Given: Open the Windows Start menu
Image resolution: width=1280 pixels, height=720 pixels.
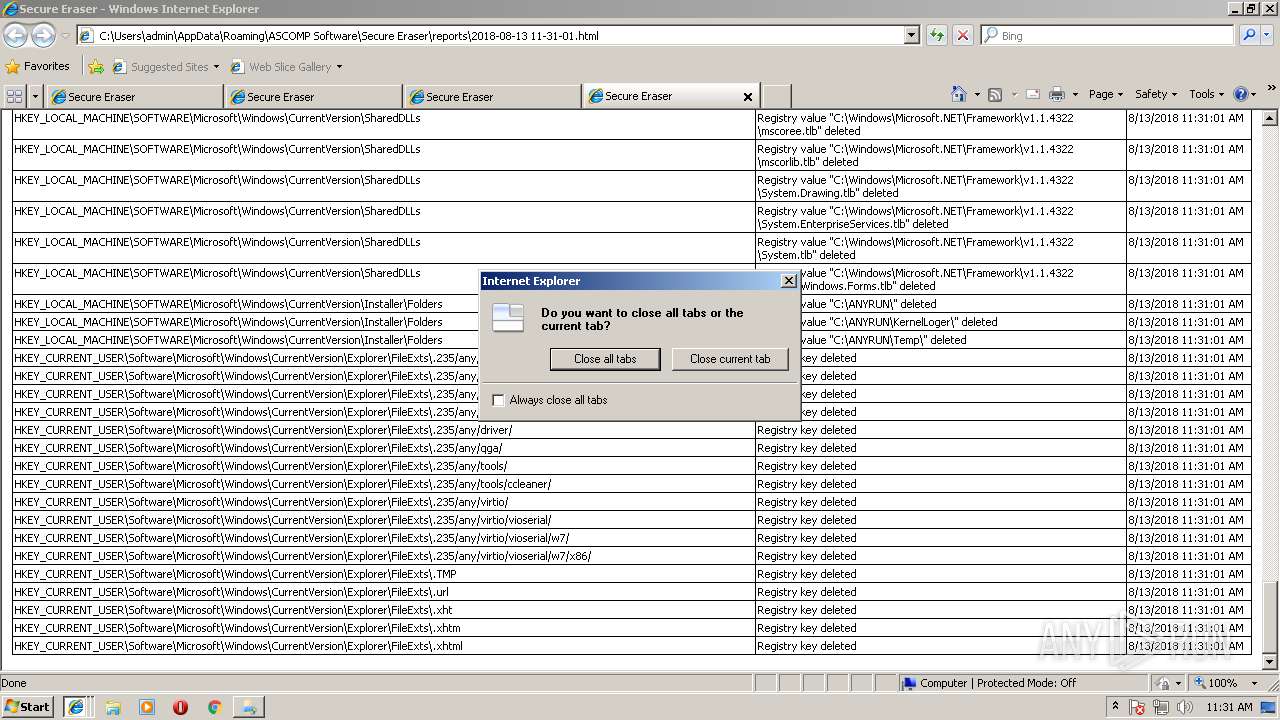Looking at the screenshot, I should [x=28, y=707].
